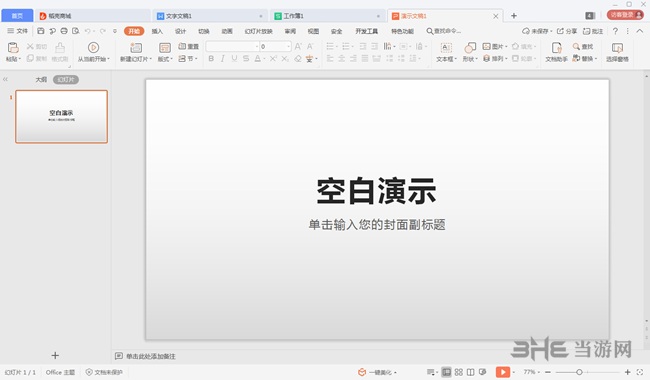Collapse the slide panel with double chevron
This screenshot has width=650, height=380.
[x=5, y=79]
